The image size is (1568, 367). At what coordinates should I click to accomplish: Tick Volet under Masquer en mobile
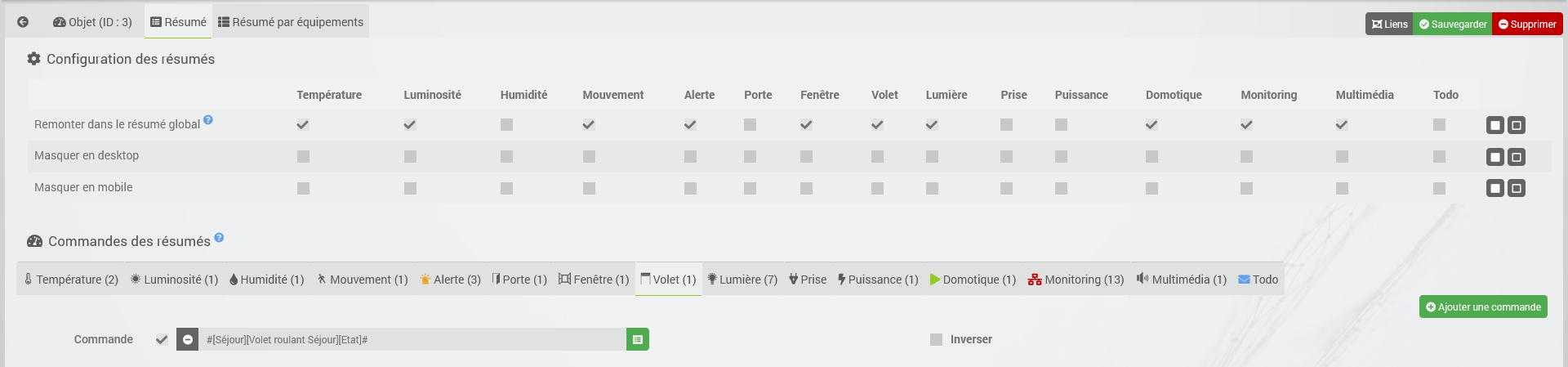(877, 188)
